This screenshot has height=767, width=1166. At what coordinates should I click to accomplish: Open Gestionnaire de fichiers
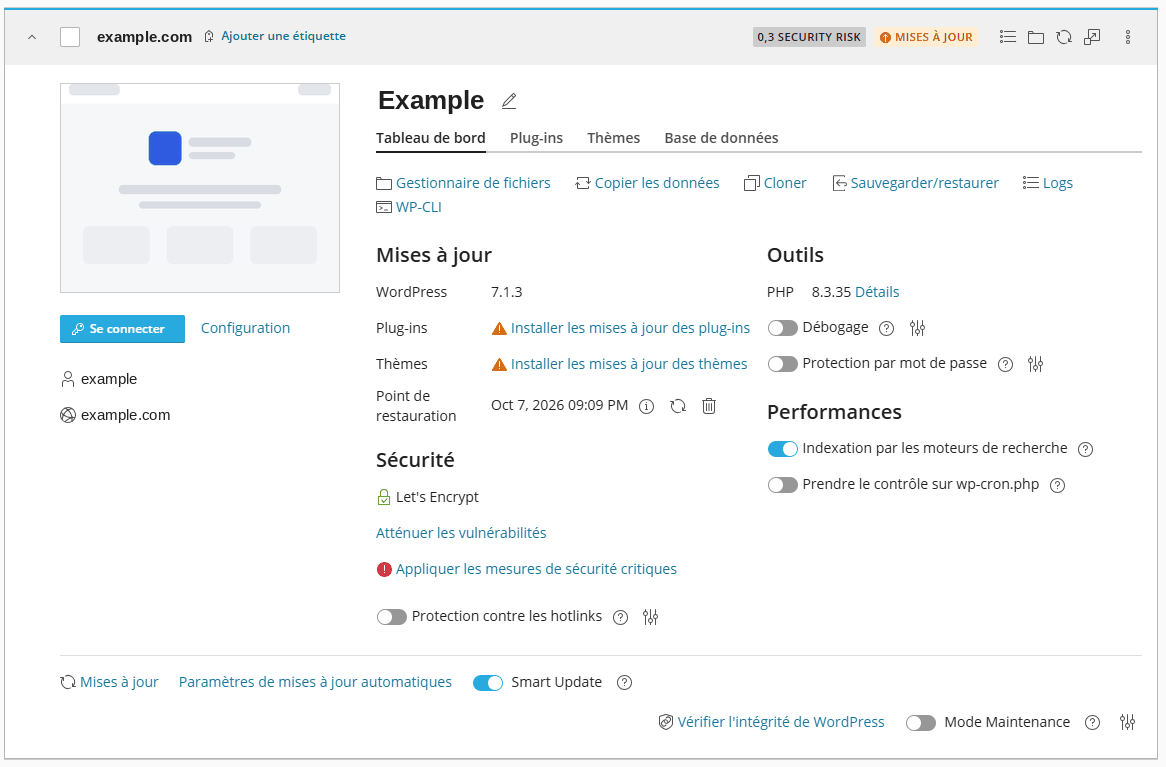[x=463, y=183]
